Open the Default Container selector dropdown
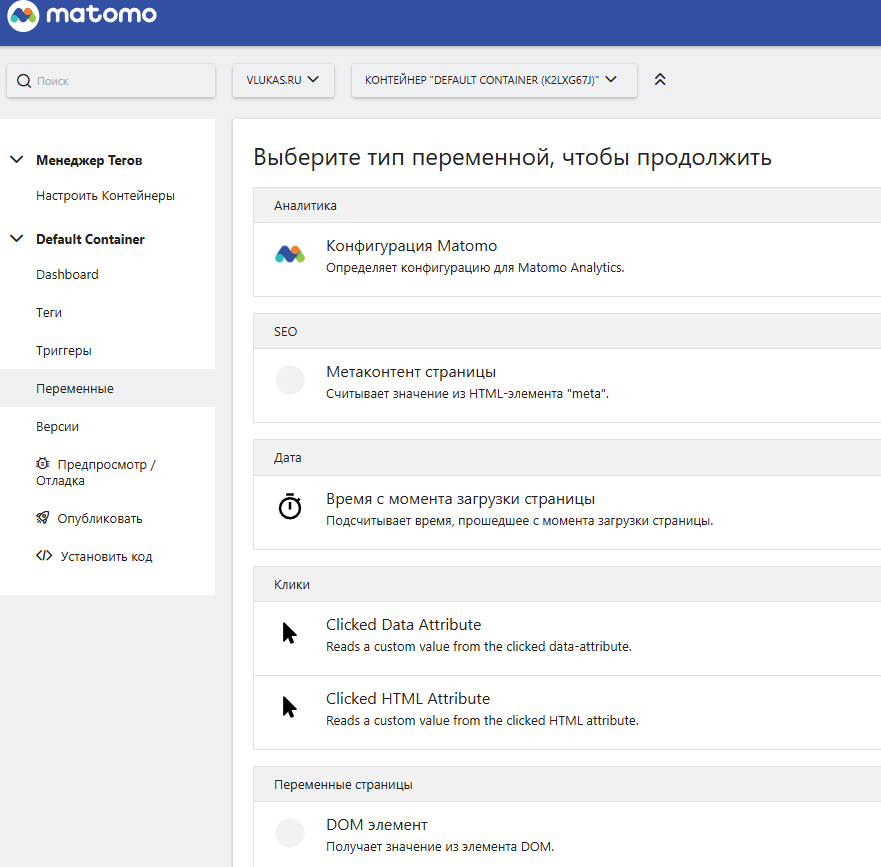The width and height of the screenshot is (881, 867). 494,80
